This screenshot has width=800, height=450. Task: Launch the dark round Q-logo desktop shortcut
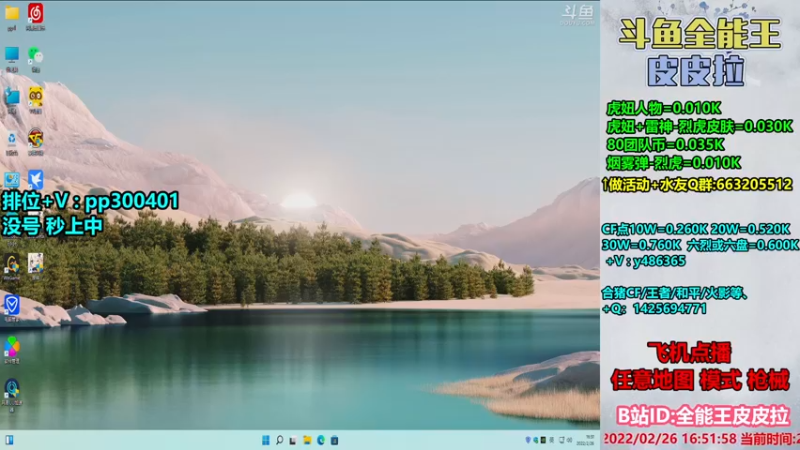(12, 389)
